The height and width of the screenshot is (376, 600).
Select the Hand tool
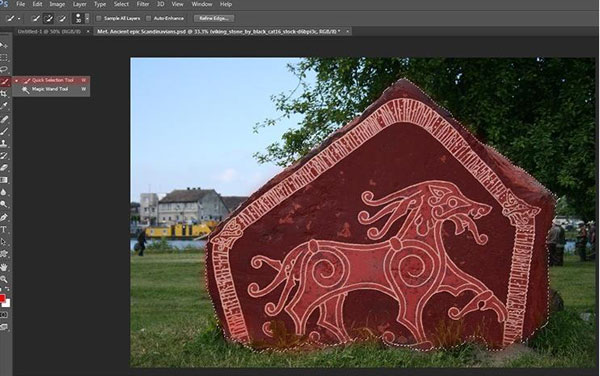coord(4,267)
